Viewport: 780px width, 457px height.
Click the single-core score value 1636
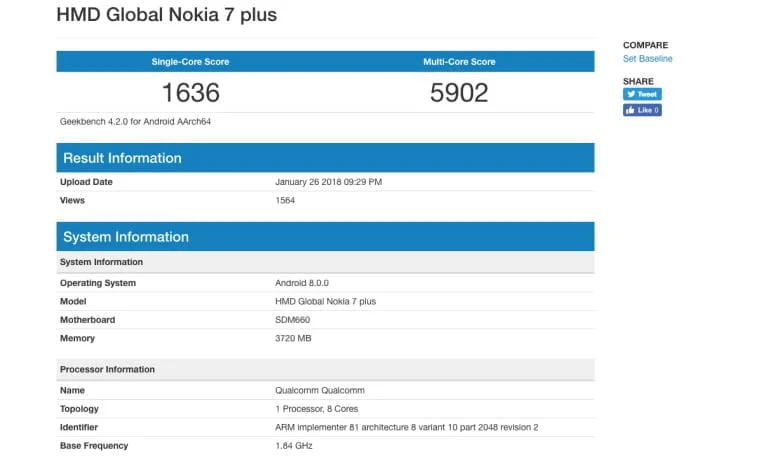click(190, 93)
